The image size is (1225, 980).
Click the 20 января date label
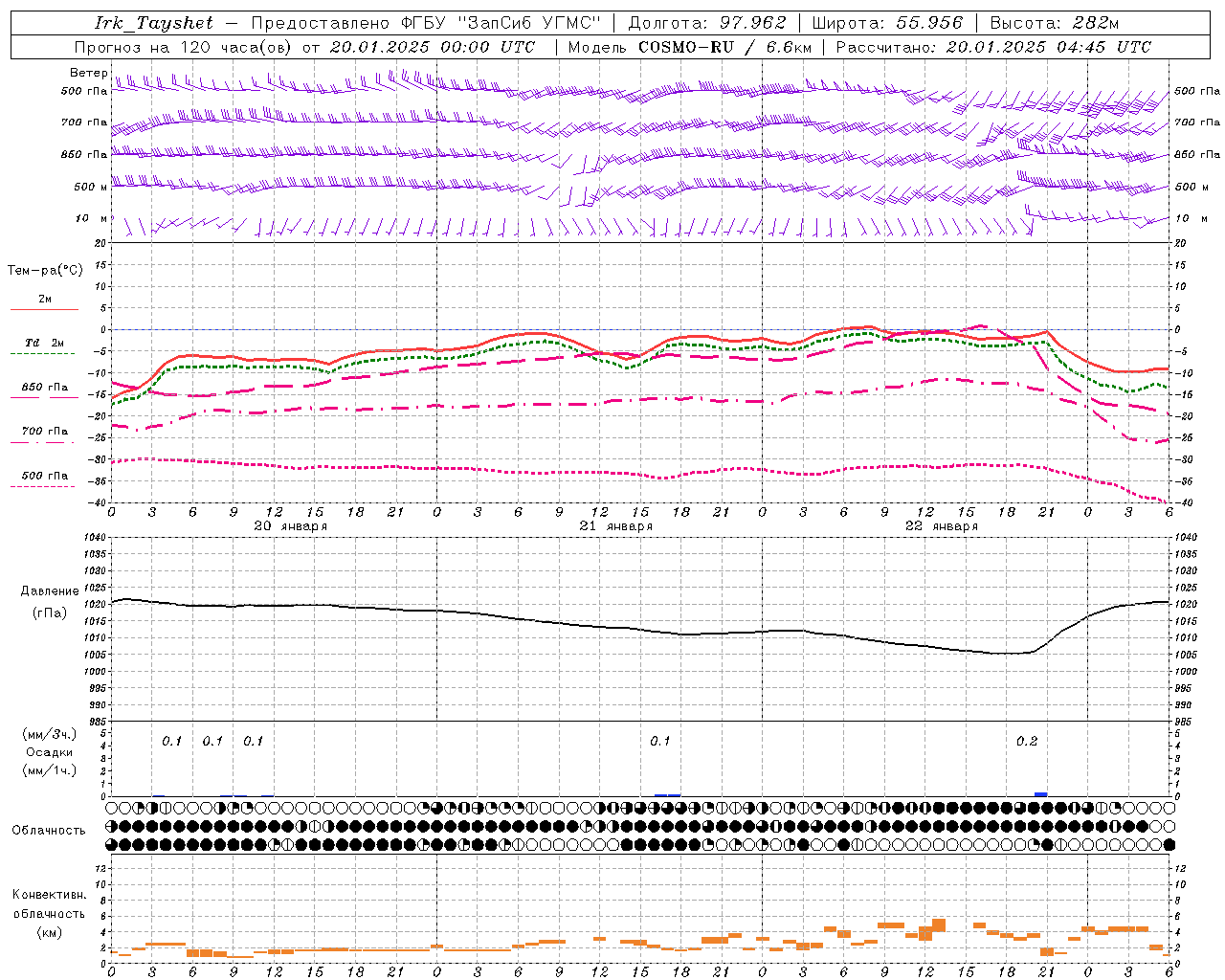pos(290,526)
